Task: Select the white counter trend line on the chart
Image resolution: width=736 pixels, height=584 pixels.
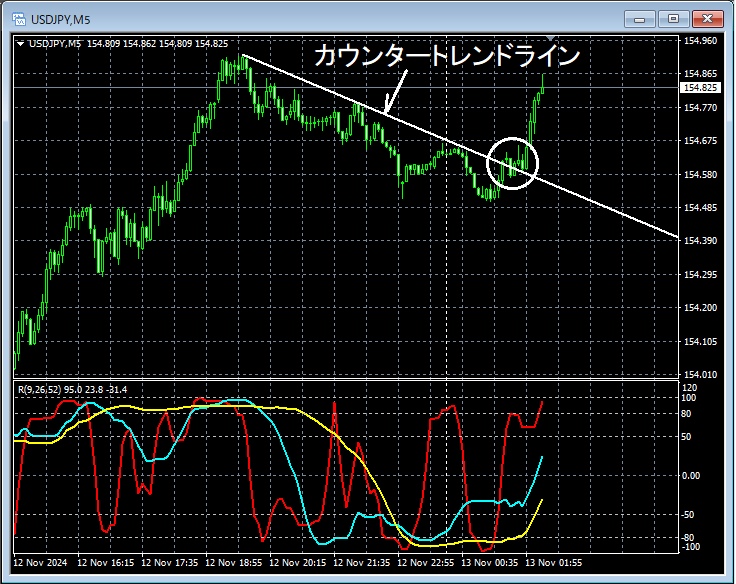Action: (460, 146)
